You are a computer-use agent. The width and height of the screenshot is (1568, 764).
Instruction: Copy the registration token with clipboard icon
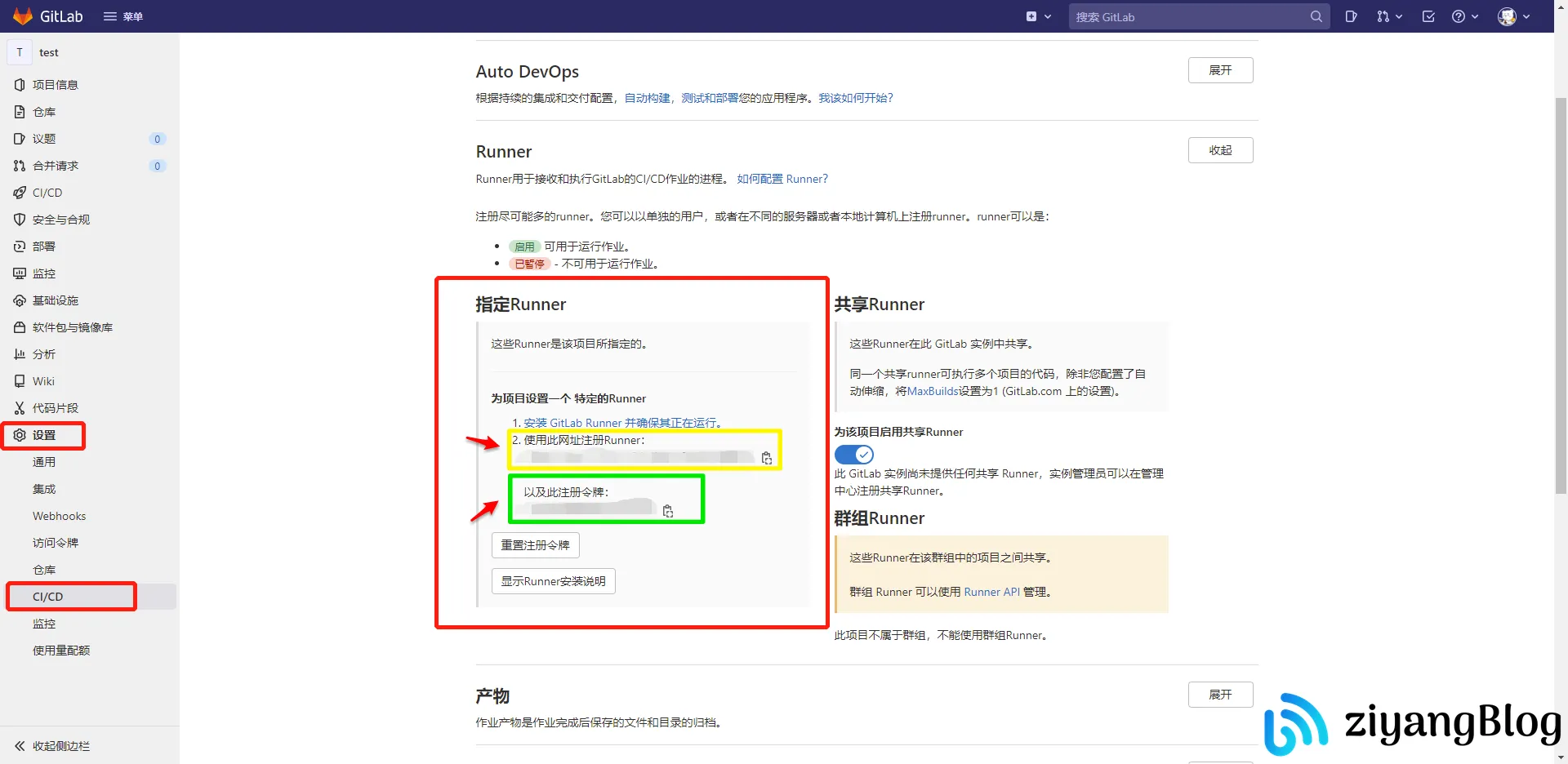pyautogui.click(x=669, y=510)
